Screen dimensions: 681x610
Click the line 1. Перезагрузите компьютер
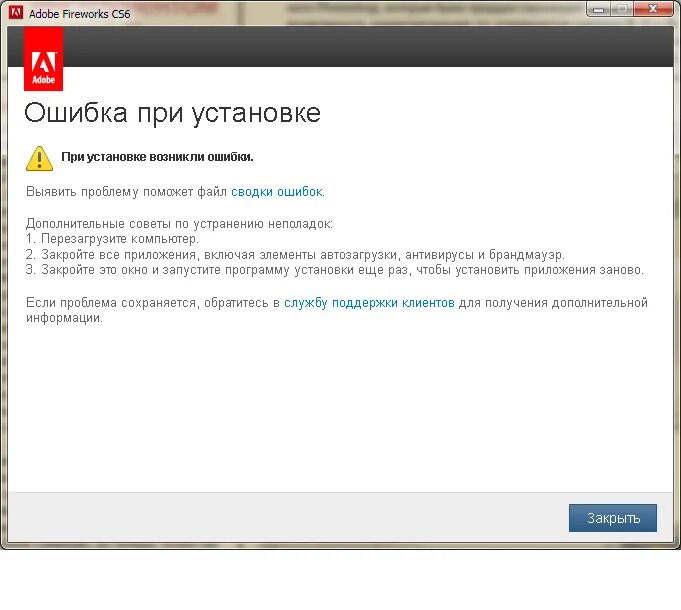pos(112,239)
